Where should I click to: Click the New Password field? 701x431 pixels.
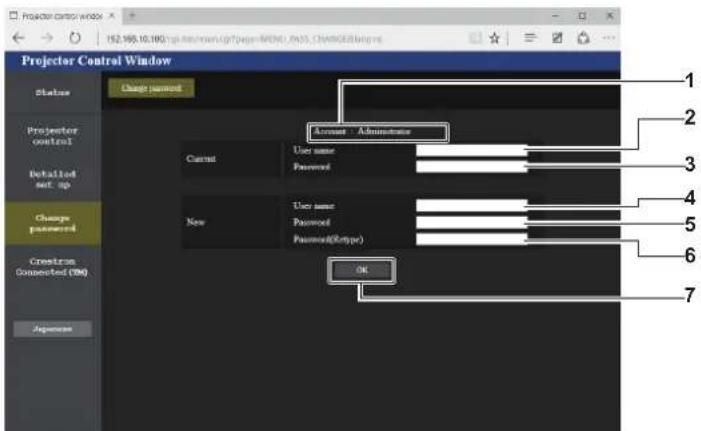(x=472, y=222)
